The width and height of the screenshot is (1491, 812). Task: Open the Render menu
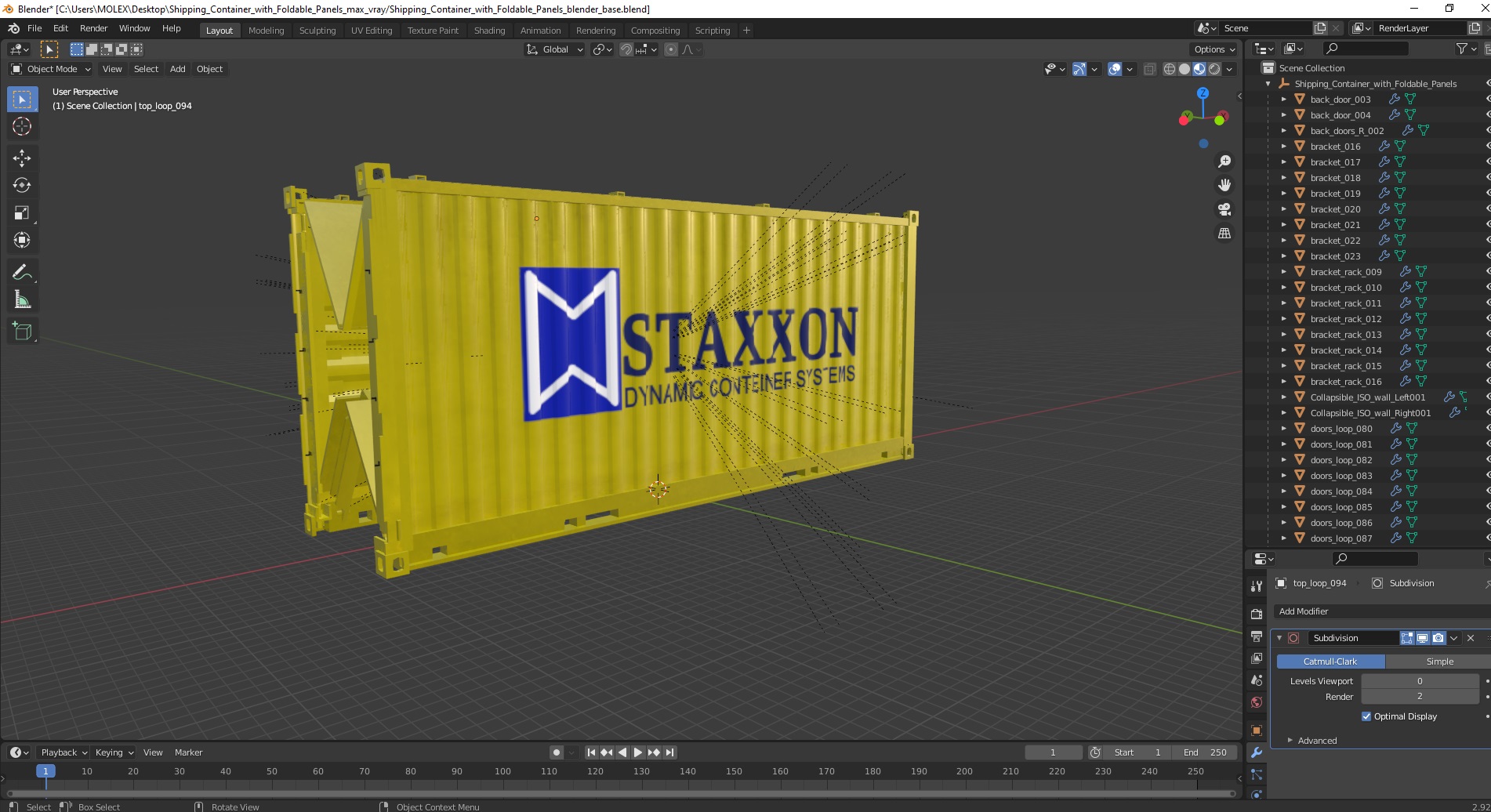tap(93, 28)
